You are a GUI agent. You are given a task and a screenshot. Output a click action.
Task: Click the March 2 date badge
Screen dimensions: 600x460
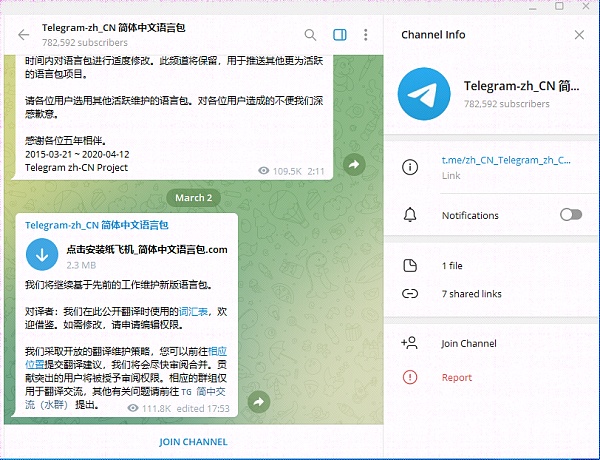(x=194, y=198)
